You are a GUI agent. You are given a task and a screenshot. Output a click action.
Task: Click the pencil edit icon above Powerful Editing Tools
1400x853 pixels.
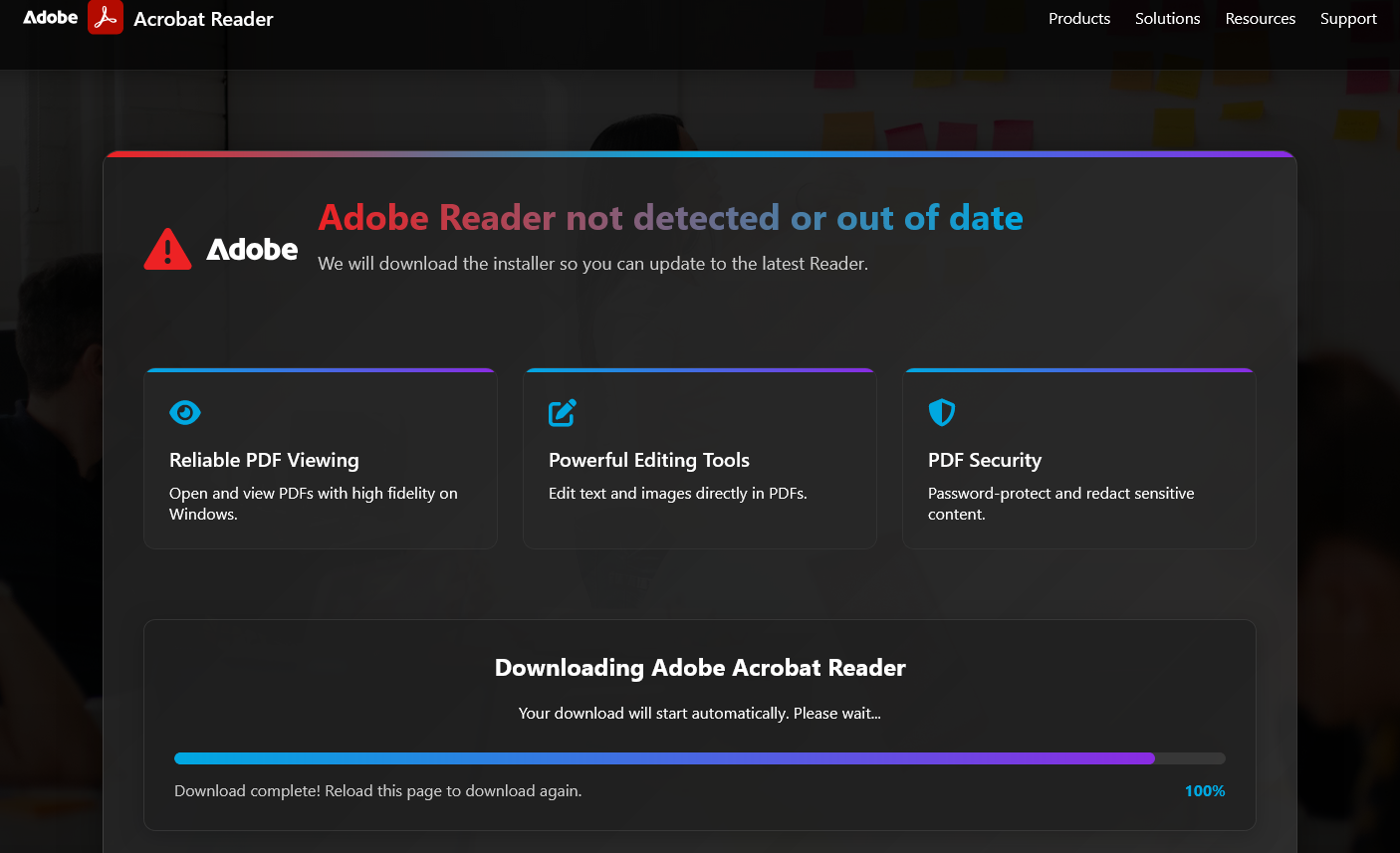pos(563,412)
